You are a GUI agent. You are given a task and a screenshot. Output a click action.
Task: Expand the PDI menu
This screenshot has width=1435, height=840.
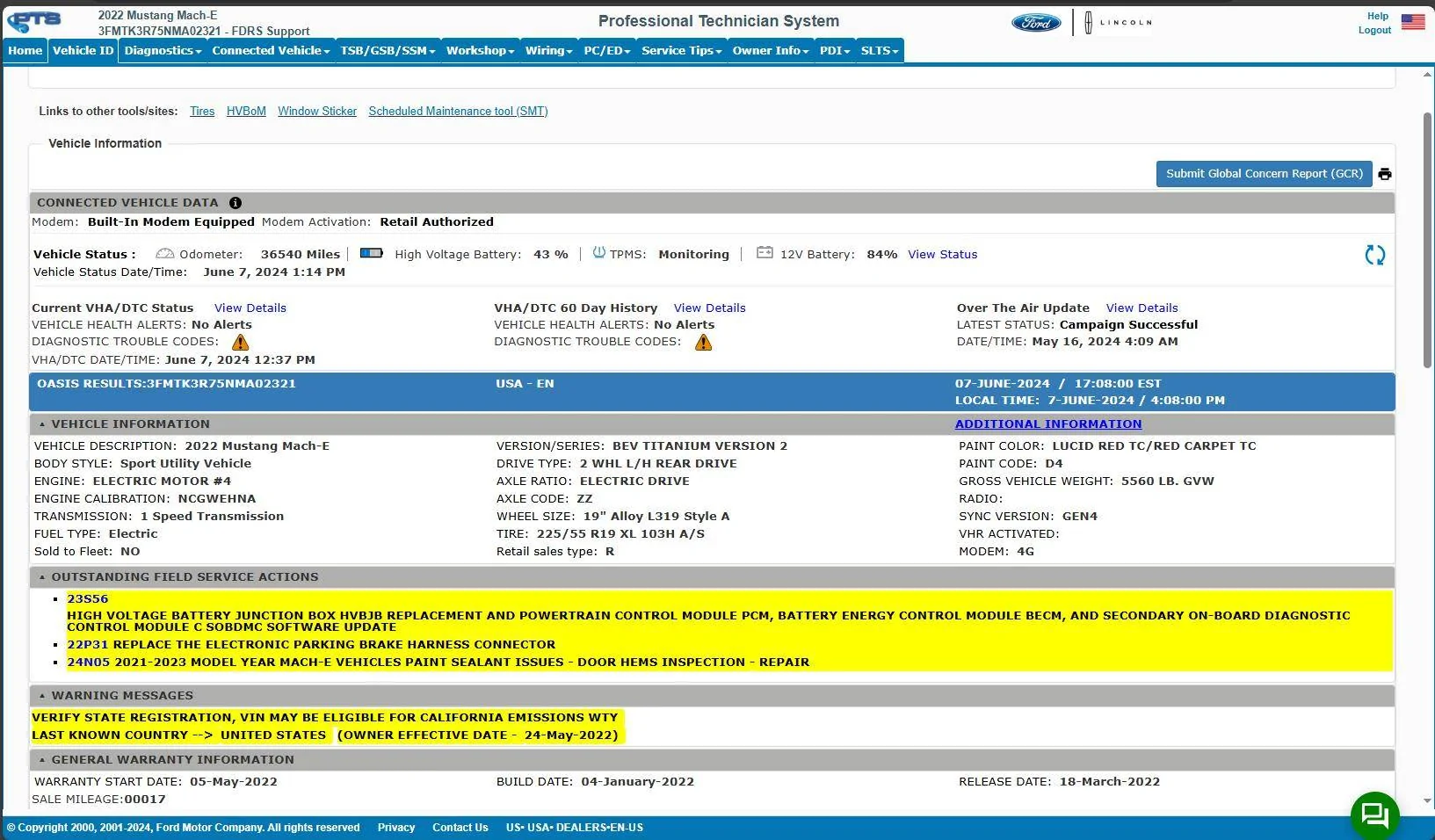(835, 51)
